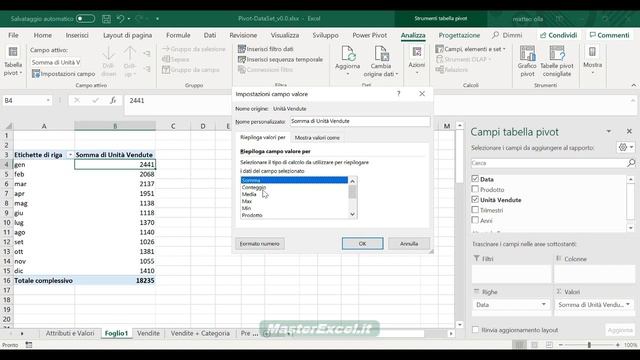Click the Grafico pivot icon
Screen dimensions: 640x360
[527, 53]
